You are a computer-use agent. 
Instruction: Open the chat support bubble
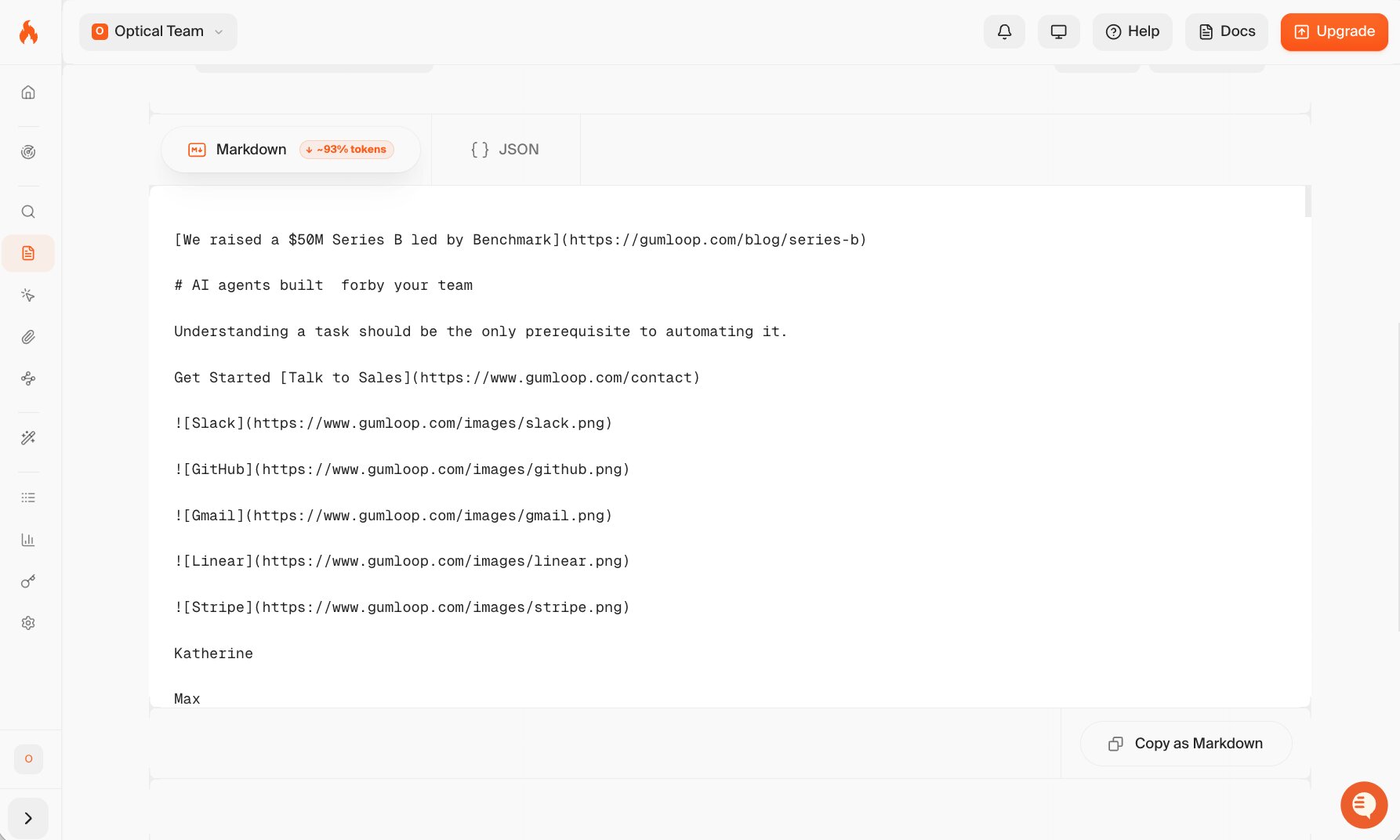pyautogui.click(x=1364, y=805)
